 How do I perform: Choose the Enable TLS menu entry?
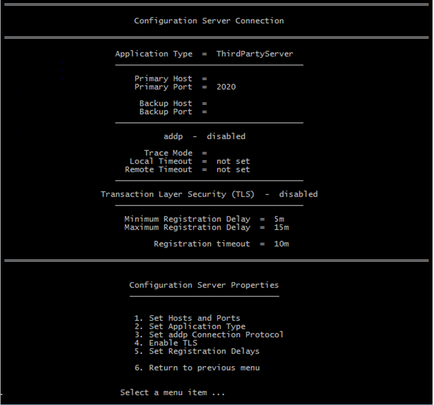(x=166, y=343)
